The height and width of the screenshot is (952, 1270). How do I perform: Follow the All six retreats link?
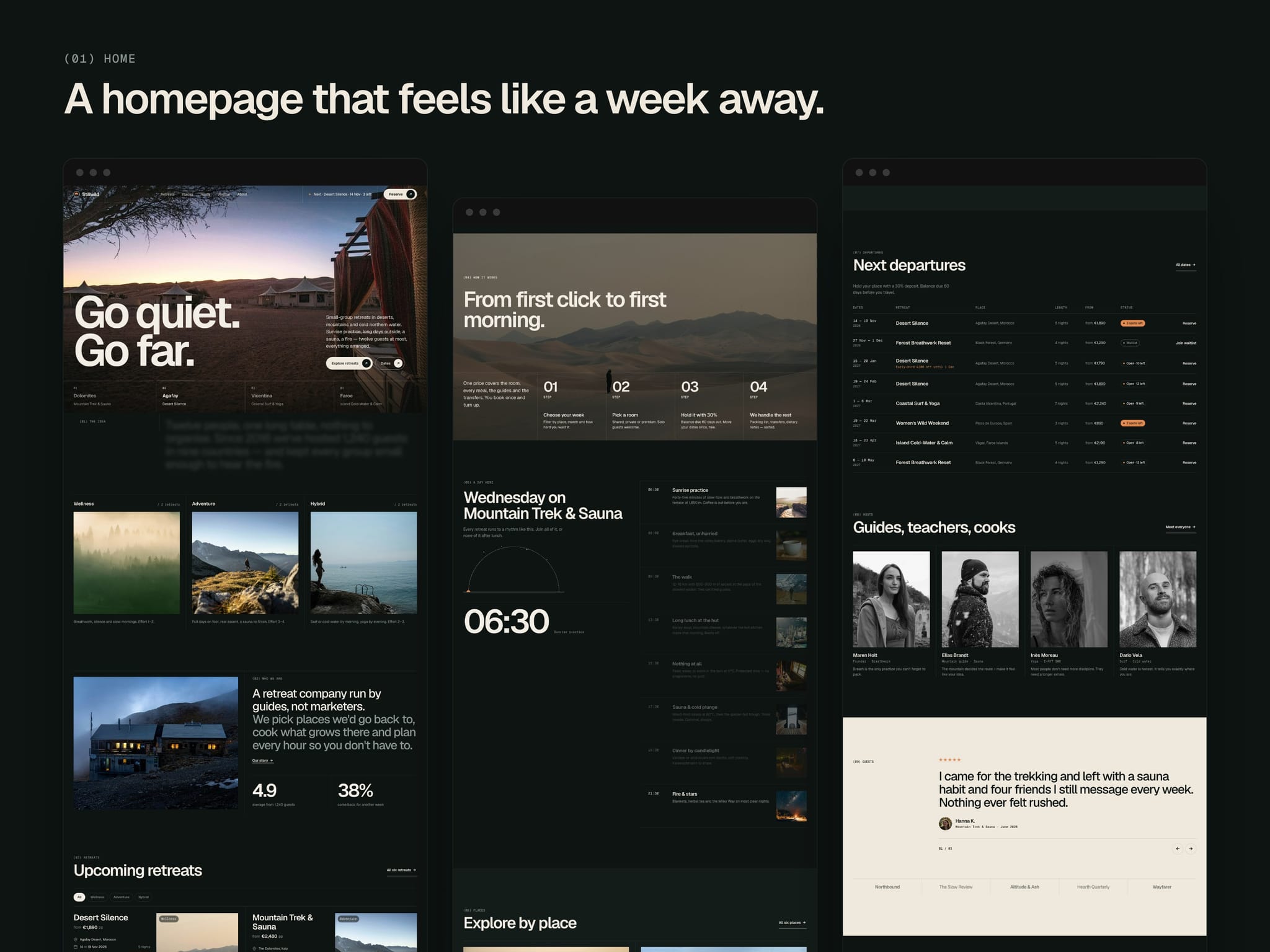tap(401, 870)
